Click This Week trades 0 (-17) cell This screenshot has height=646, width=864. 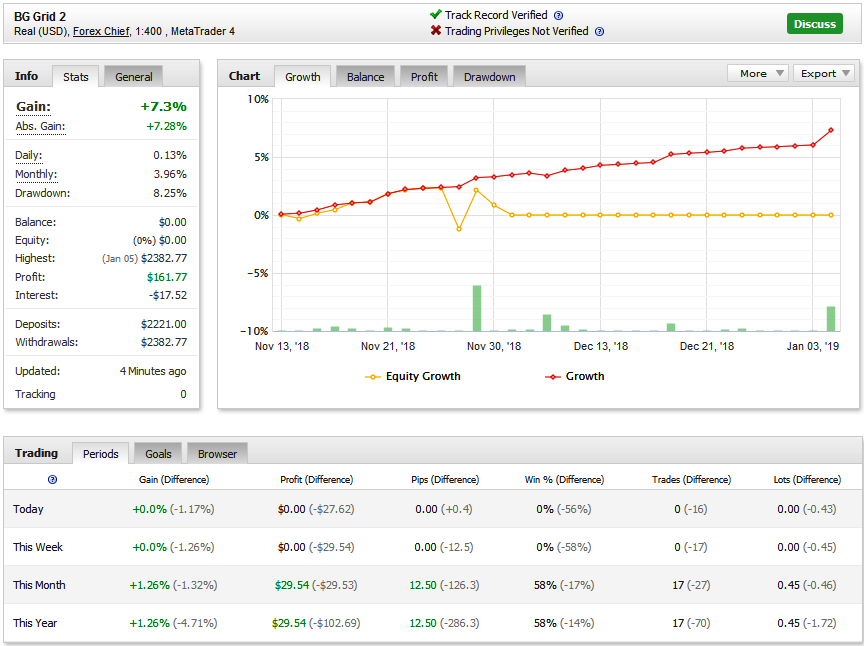691,547
